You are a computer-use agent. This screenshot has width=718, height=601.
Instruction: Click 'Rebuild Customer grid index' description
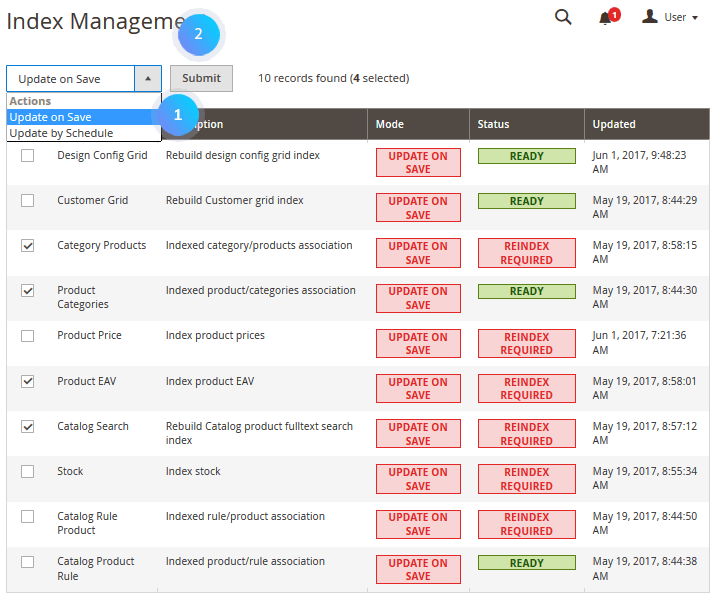(234, 201)
